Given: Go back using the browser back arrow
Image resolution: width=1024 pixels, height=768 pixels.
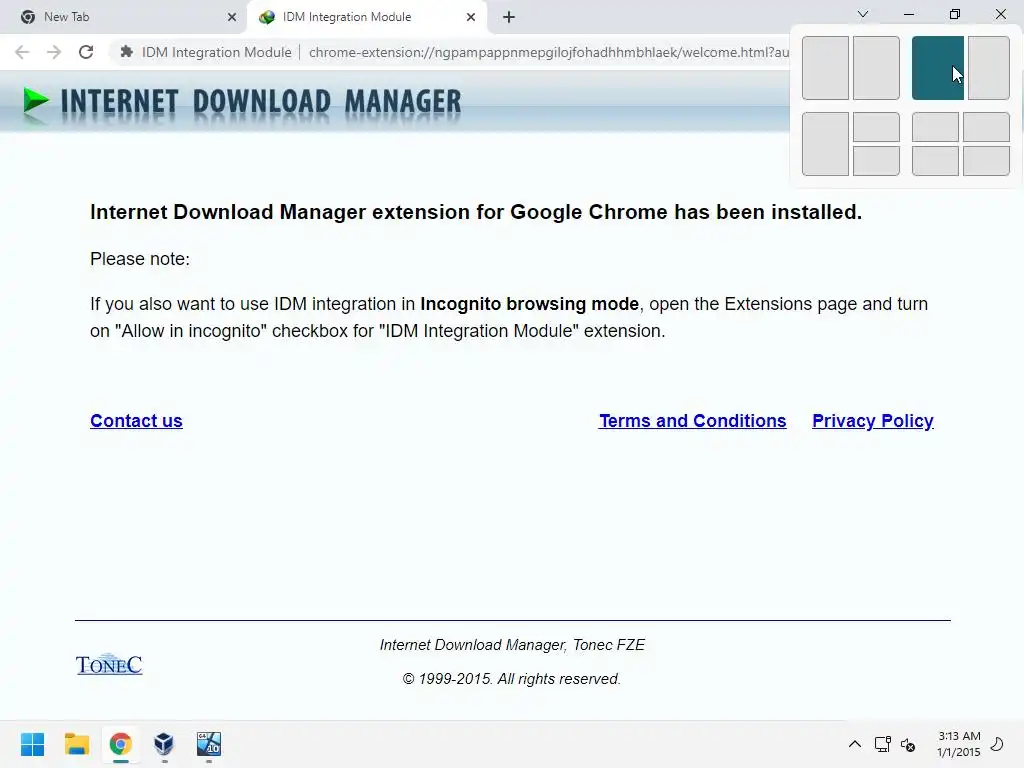Looking at the screenshot, I should tap(22, 52).
